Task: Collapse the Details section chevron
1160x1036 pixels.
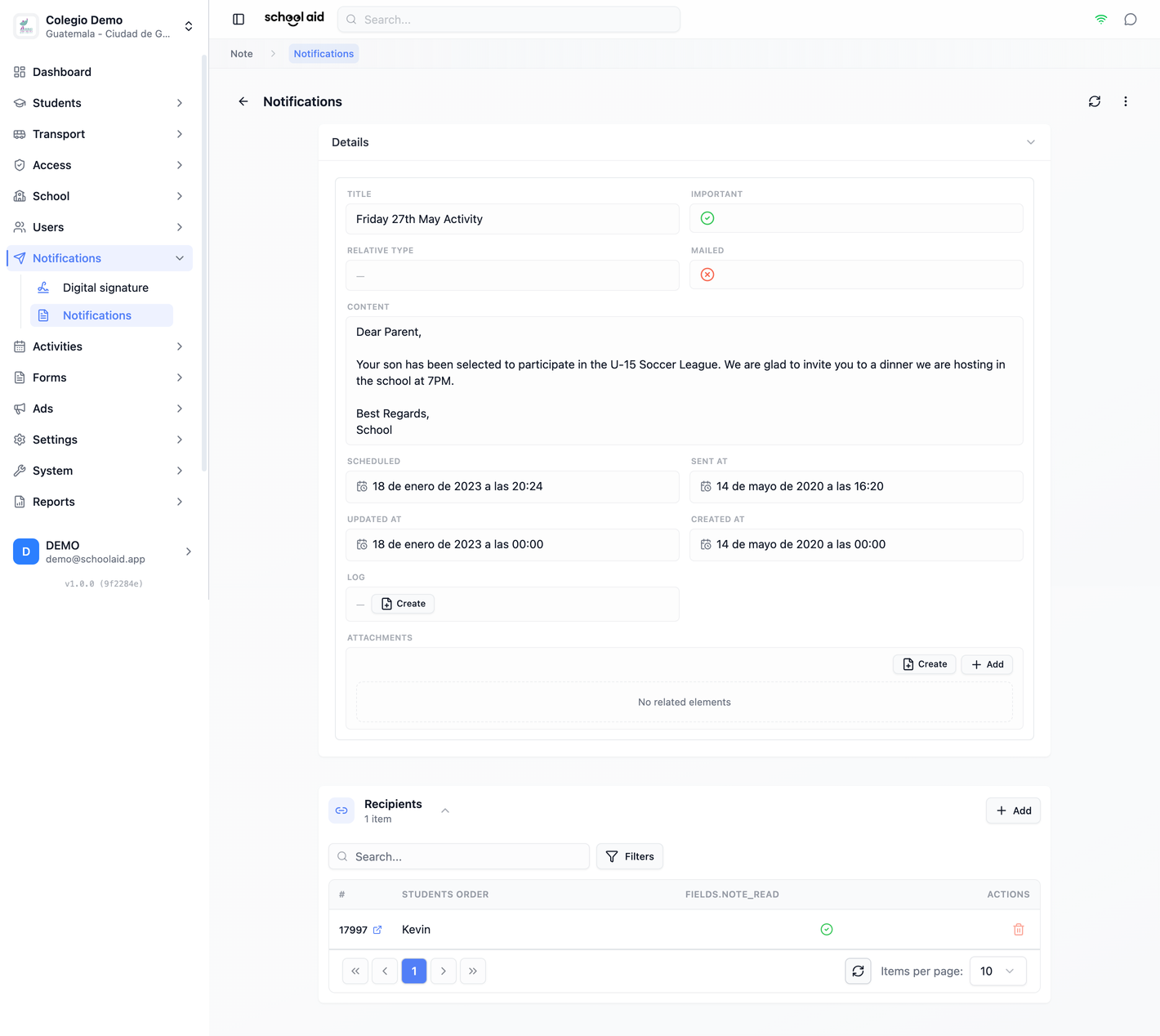Action: coord(1031,142)
